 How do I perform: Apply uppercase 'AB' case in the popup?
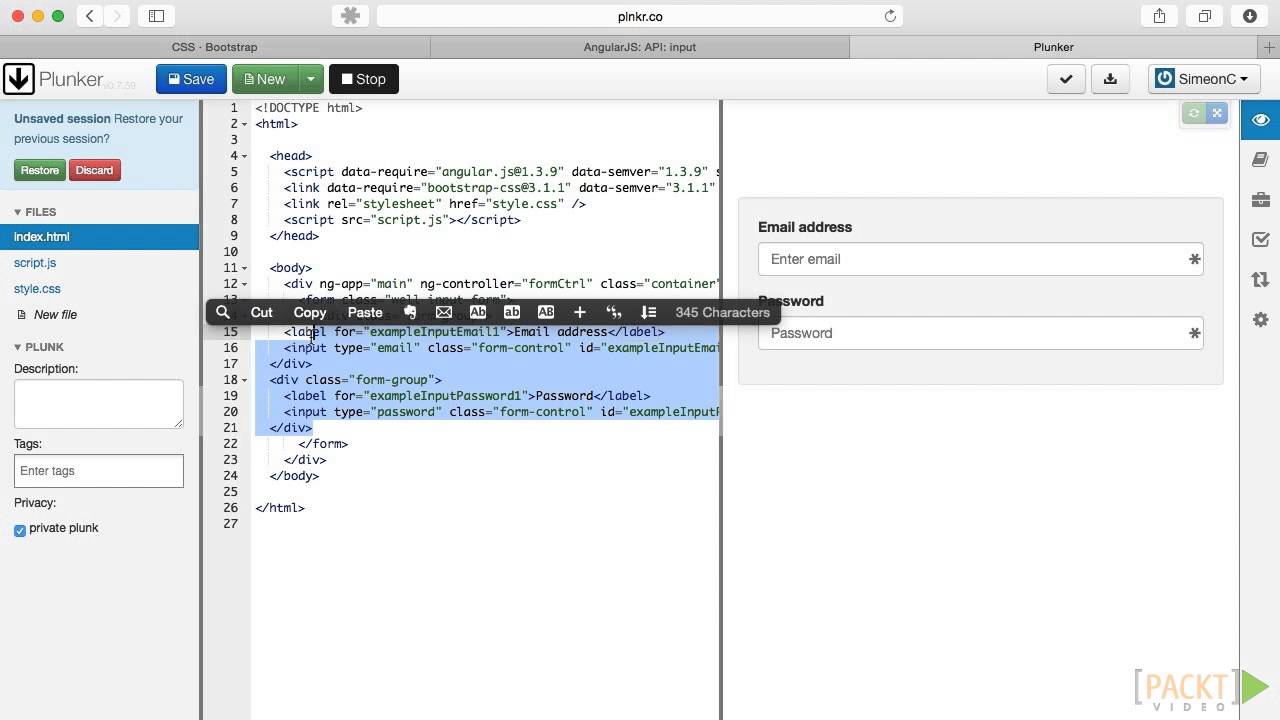[x=546, y=312]
